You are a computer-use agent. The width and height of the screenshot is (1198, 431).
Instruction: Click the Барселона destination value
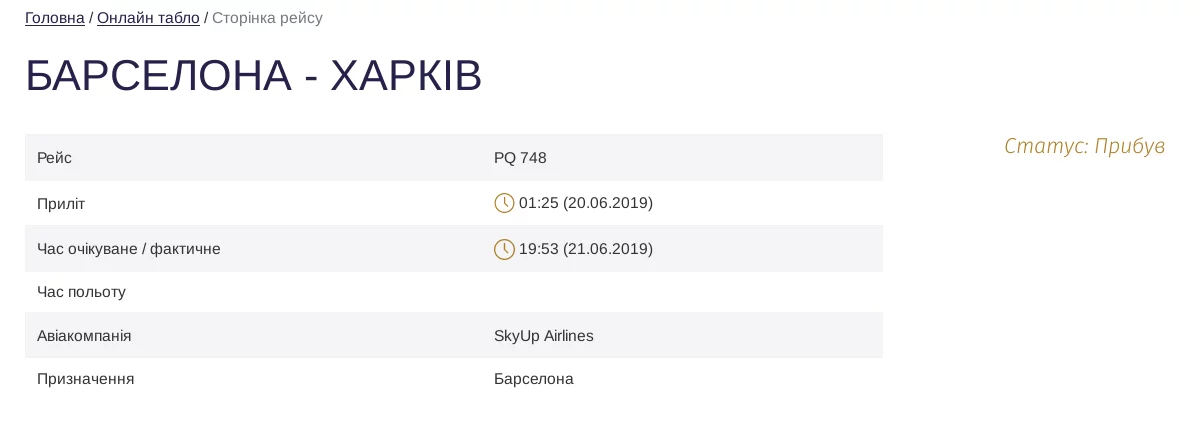click(533, 379)
